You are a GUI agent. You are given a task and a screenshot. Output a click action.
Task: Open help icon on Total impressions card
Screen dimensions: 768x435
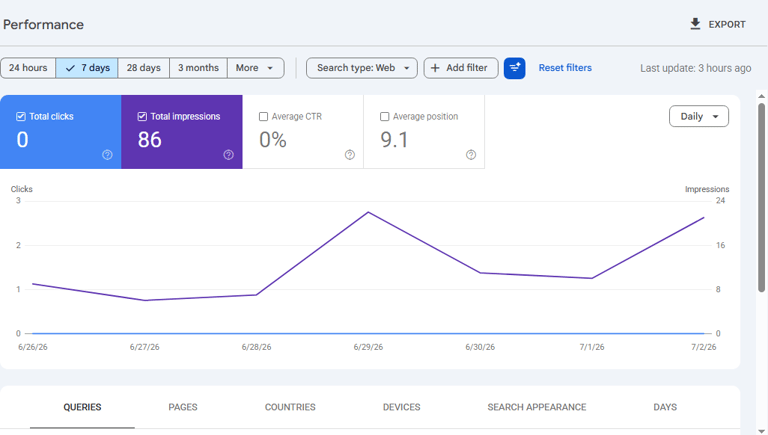(x=228, y=155)
